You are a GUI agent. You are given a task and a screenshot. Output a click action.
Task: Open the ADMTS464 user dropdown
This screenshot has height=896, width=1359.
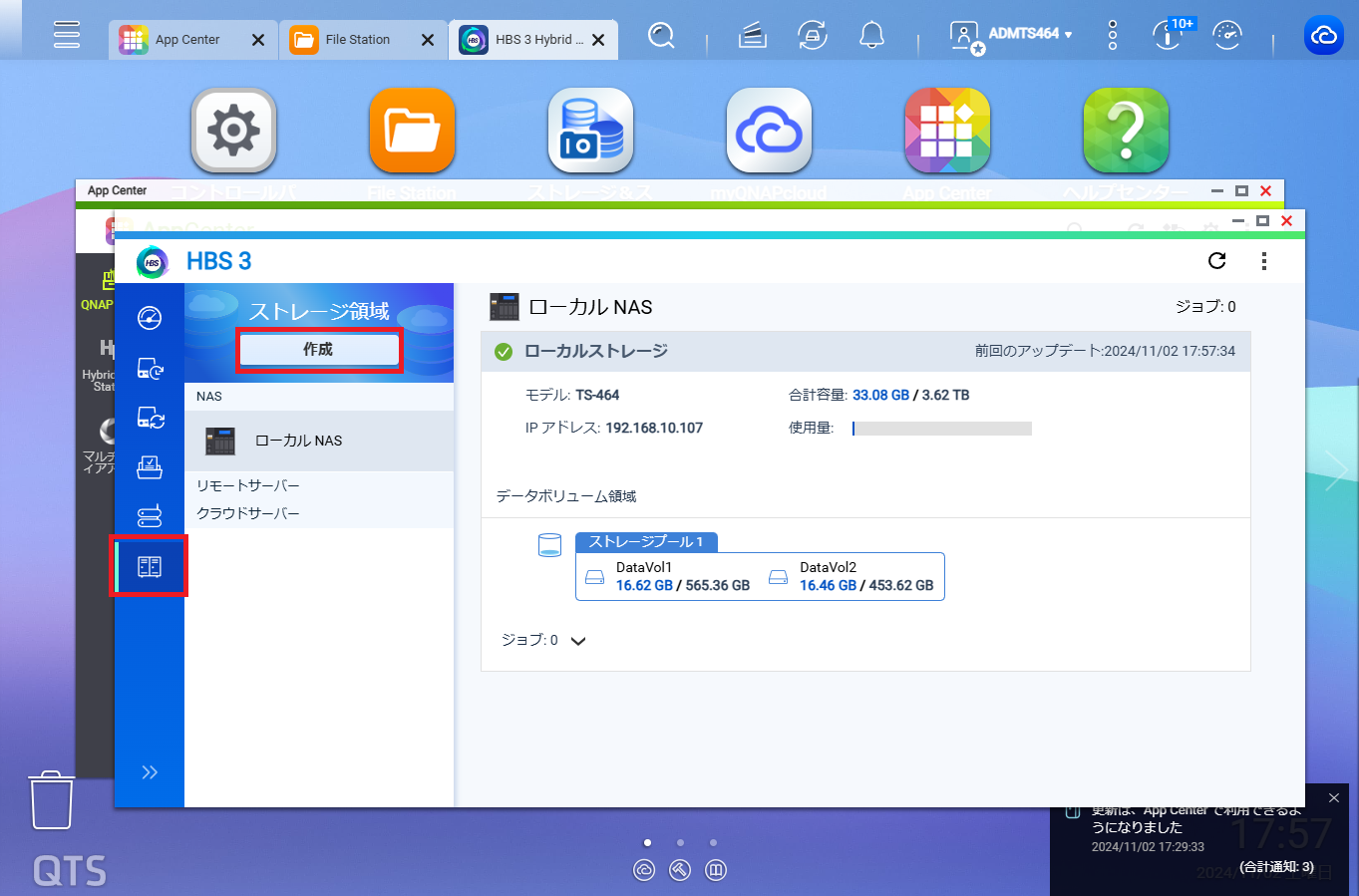1010,36
